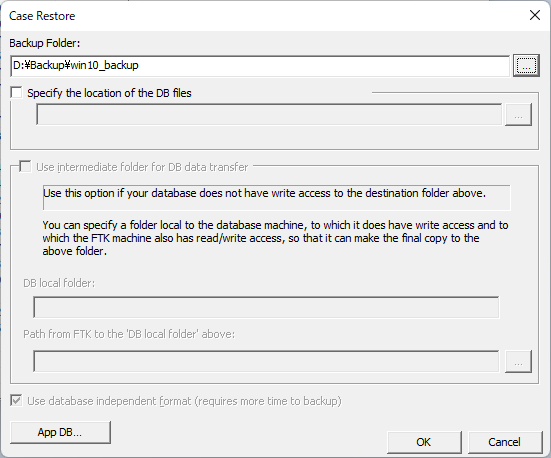Browse for the Backup Folder path
The width and height of the screenshot is (551, 458).
pos(526,65)
